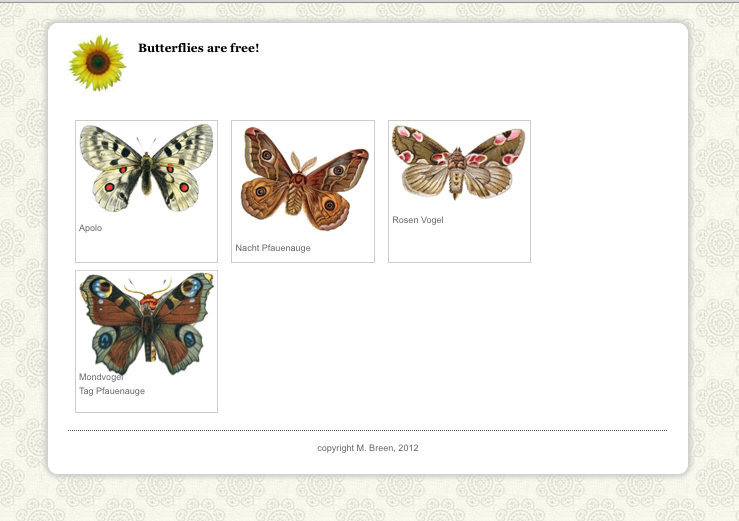Viewport: 739px width, 521px height.
Task: Click the Nacht Pfauenauge moth's feathery antennae
Action: (x=303, y=162)
